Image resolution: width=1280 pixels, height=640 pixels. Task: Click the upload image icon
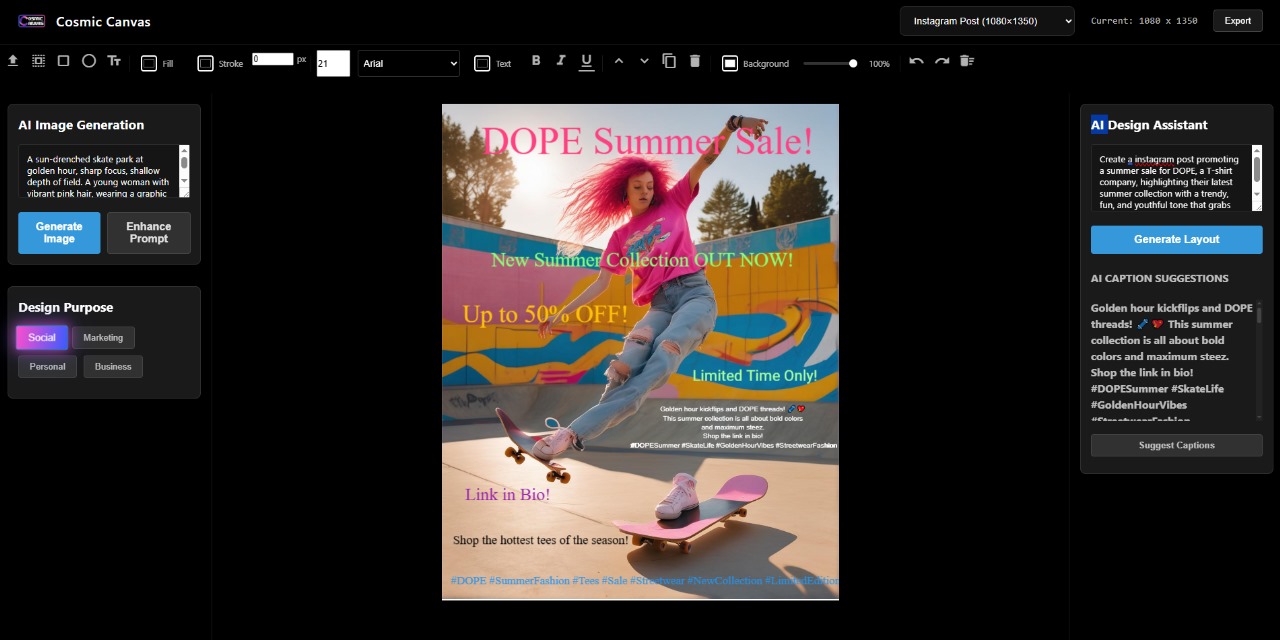(x=13, y=61)
